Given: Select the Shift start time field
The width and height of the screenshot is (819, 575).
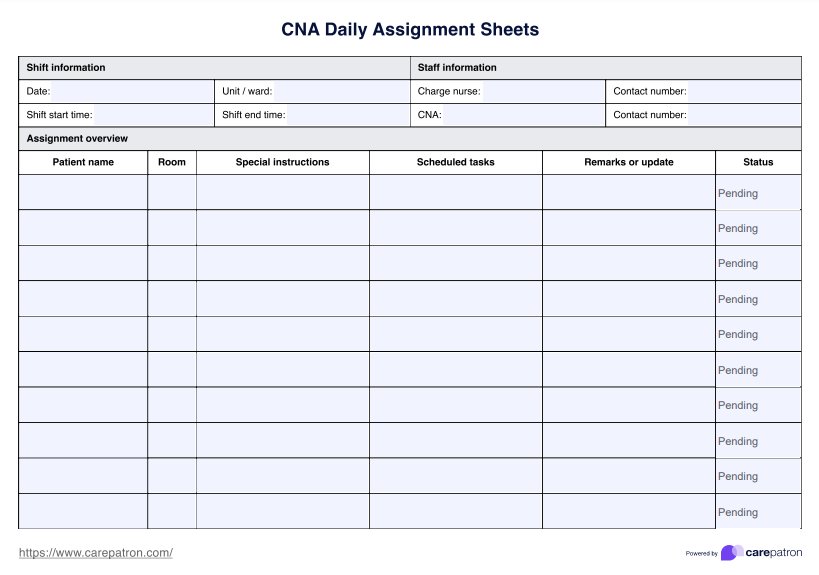Looking at the screenshot, I should coord(152,115).
